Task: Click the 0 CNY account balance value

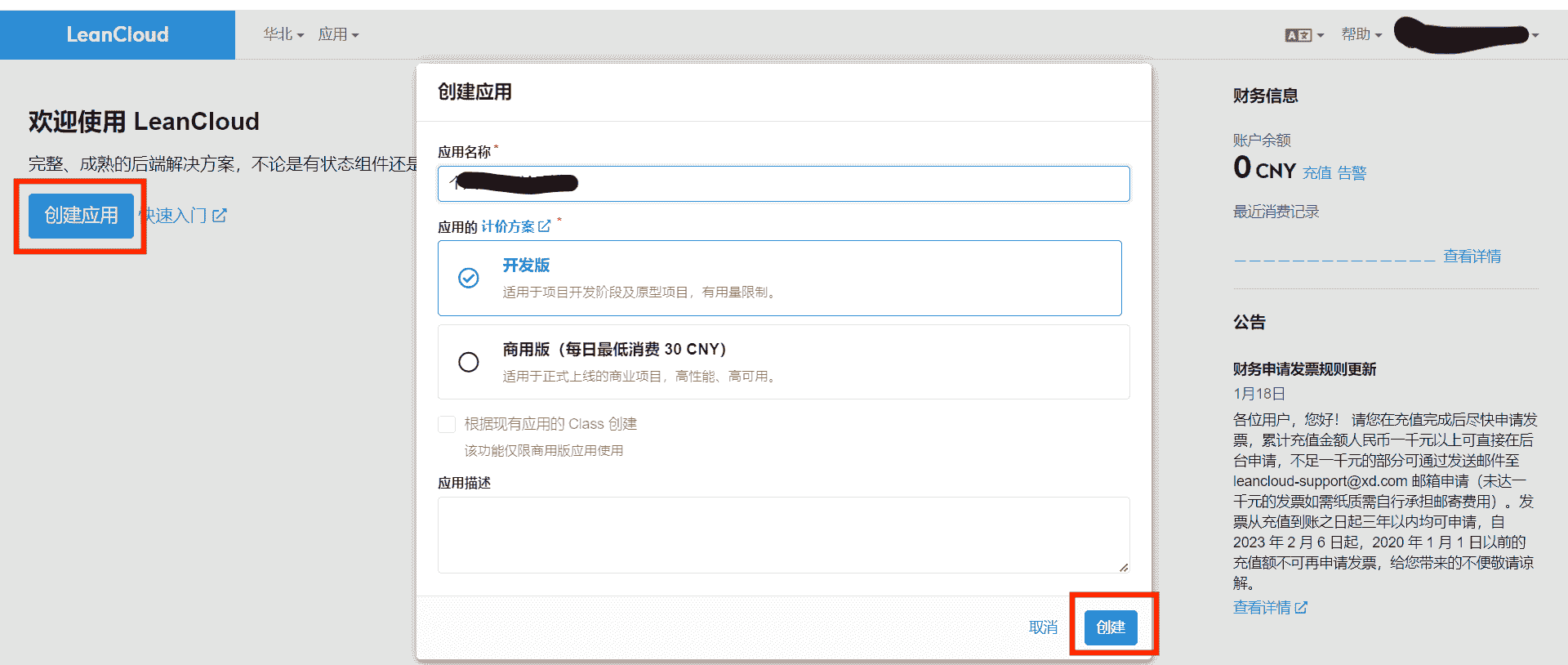Action: (x=1264, y=168)
